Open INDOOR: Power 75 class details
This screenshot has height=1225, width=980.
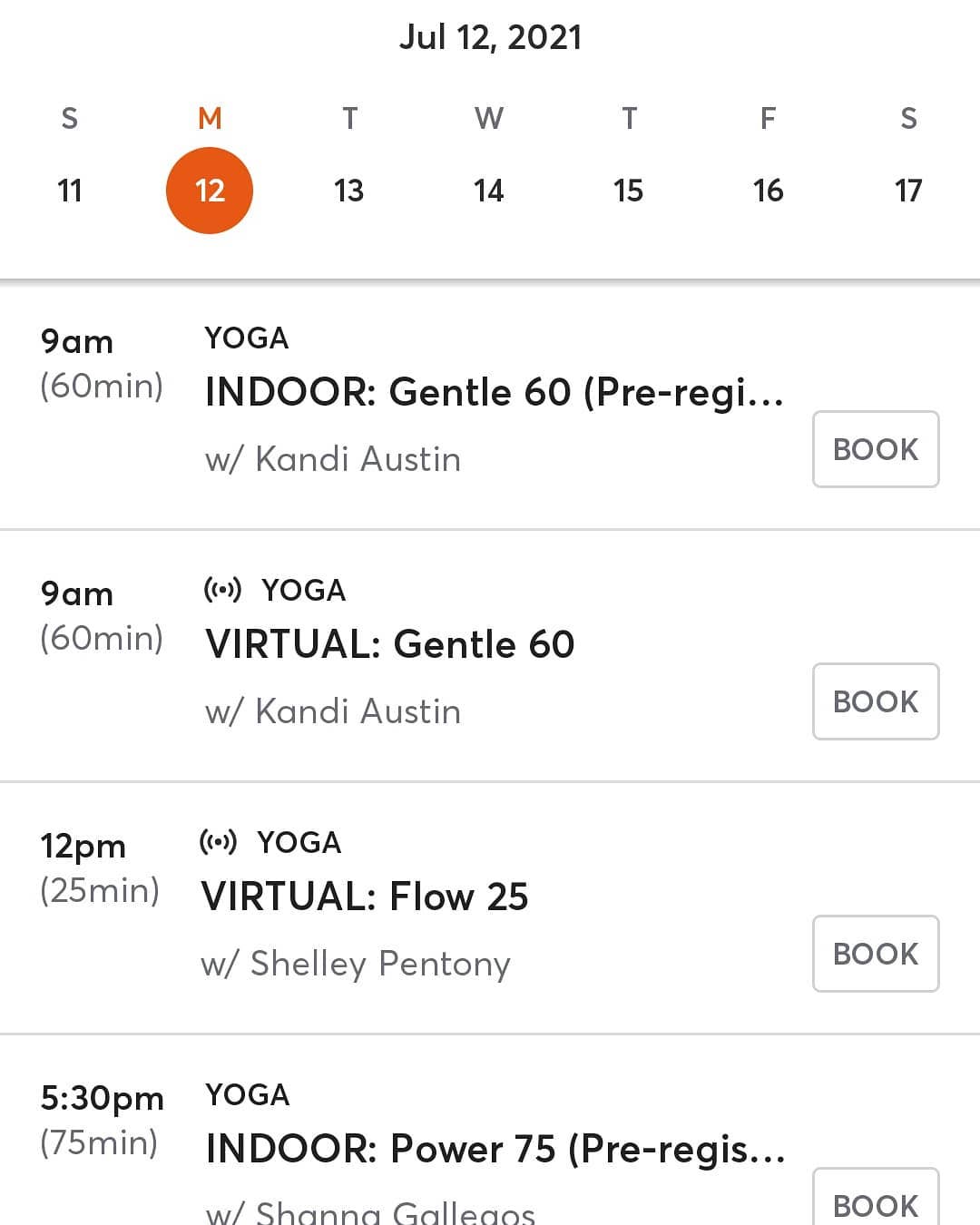pyautogui.click(x=495, y=1149)
